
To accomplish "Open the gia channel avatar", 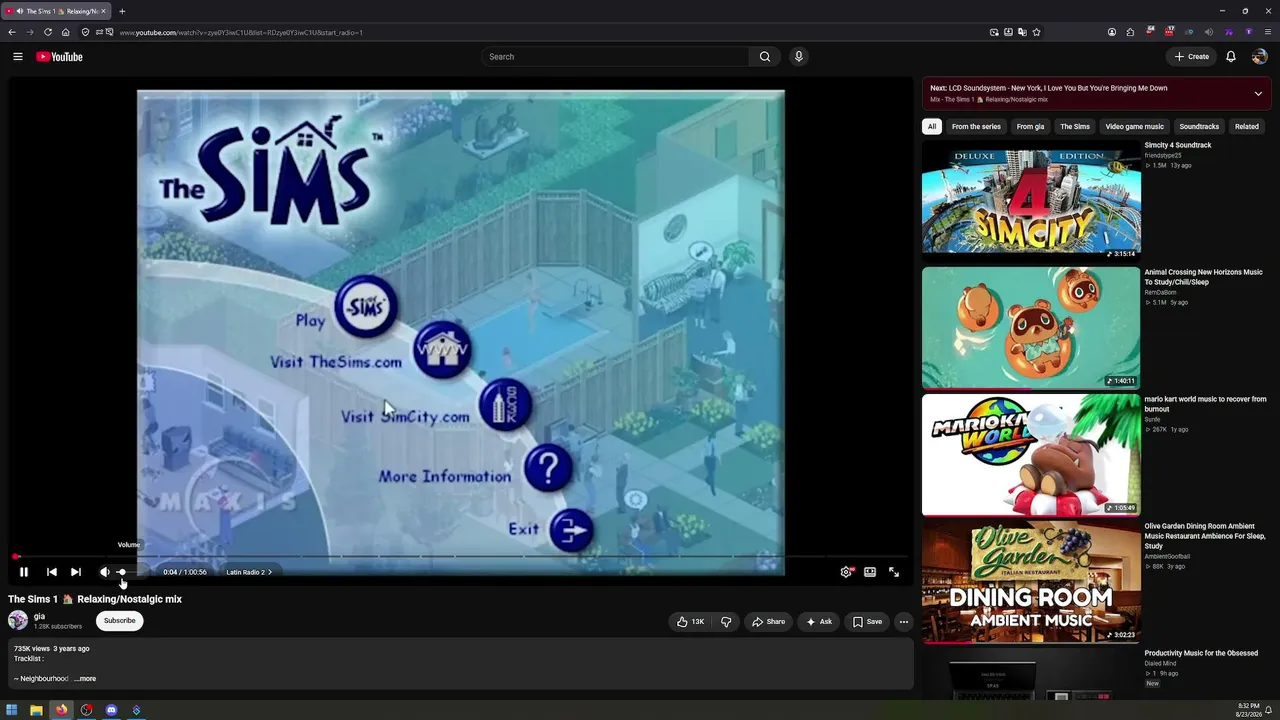I will 18,621.
